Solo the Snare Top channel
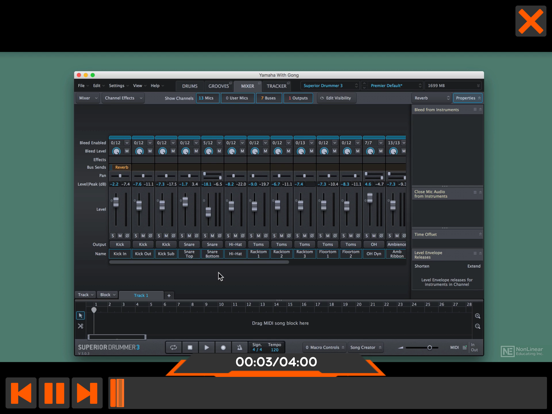This screenshot has width=552, height=414. pyautogui.click(x=182, y=236)
